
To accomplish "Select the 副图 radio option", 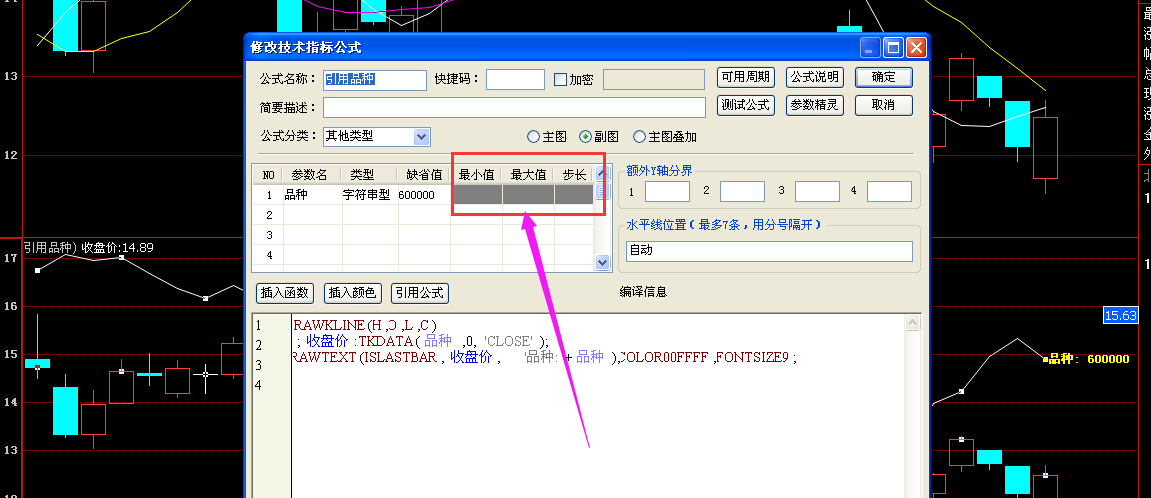I will click(586, 137).
